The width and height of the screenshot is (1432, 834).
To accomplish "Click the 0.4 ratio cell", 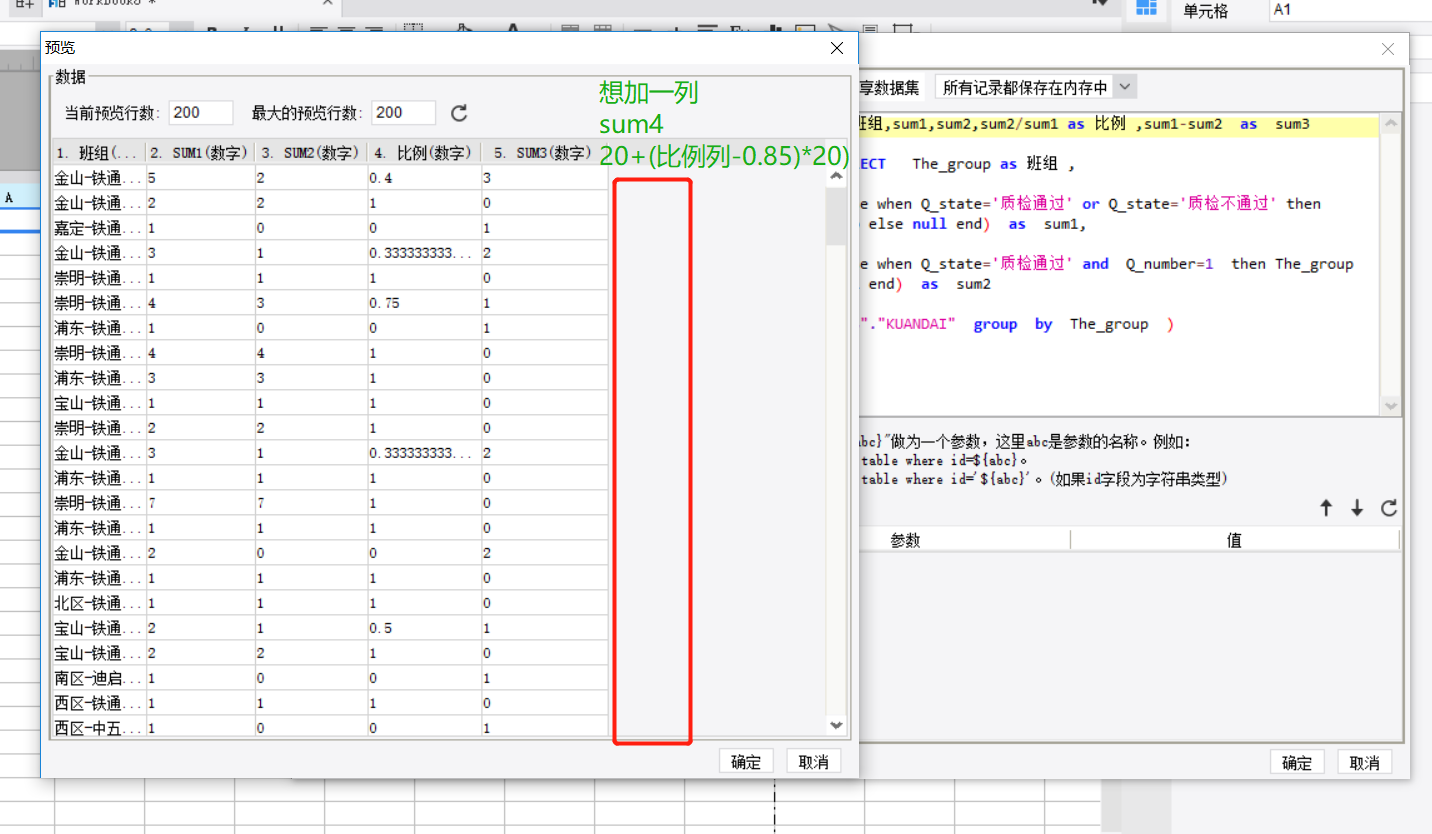I will 423,178.
